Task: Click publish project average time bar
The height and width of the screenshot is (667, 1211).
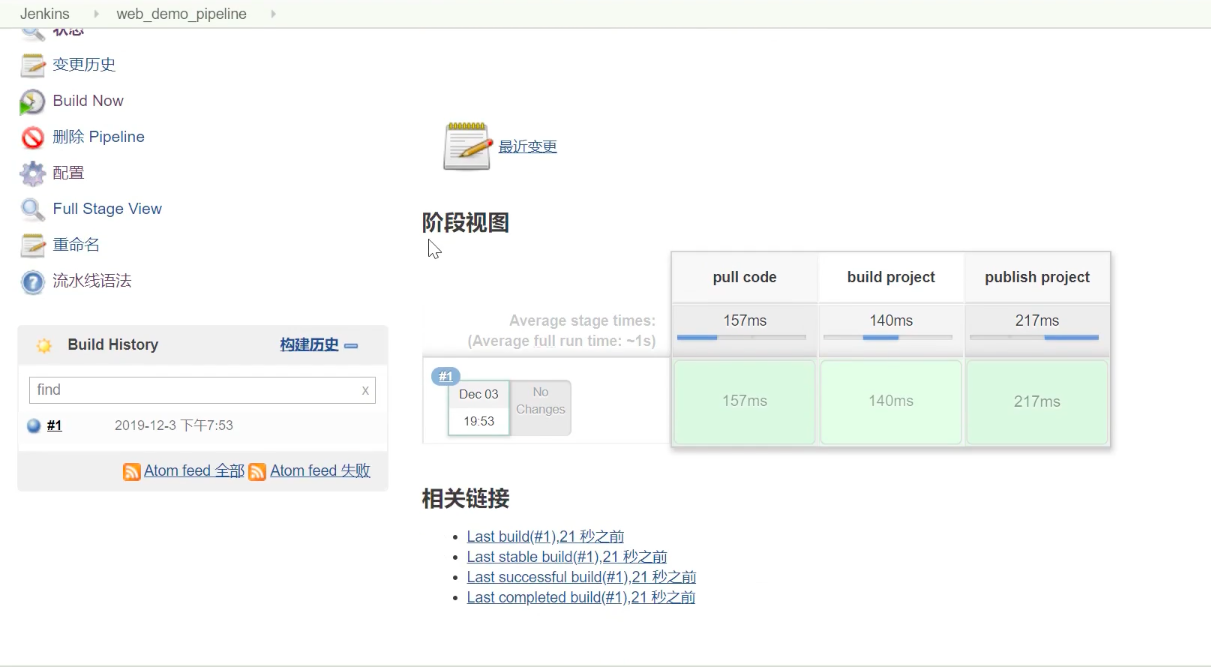Action: [1034, 338]
